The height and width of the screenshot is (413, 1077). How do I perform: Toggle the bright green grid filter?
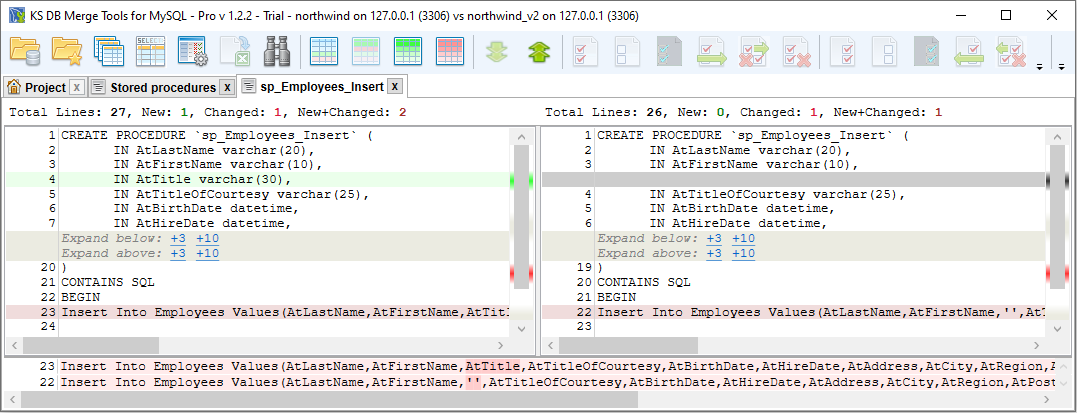[x=408, y=52]
